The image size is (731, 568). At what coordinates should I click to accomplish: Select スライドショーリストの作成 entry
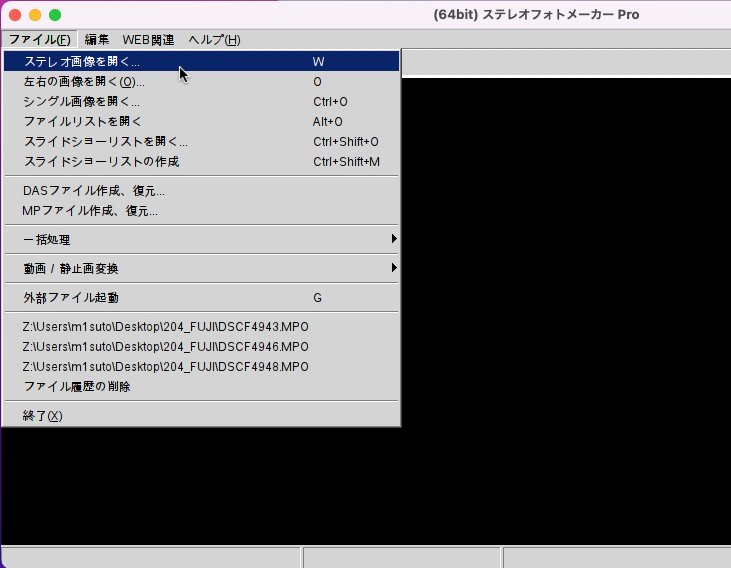pyautogui.click(x=201, y=162)
